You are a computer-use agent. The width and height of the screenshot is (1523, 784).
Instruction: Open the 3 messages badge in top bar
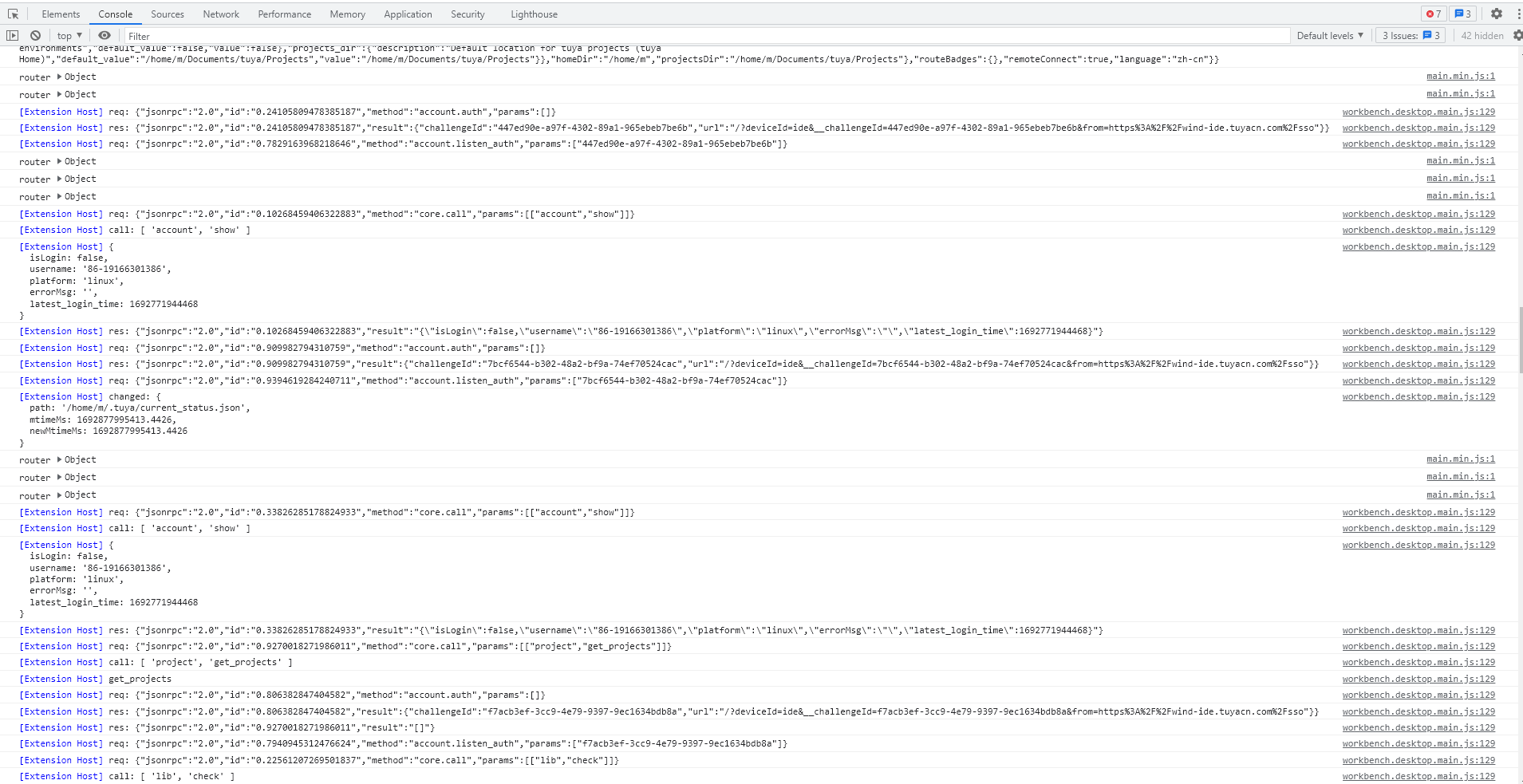(1462, 14)
